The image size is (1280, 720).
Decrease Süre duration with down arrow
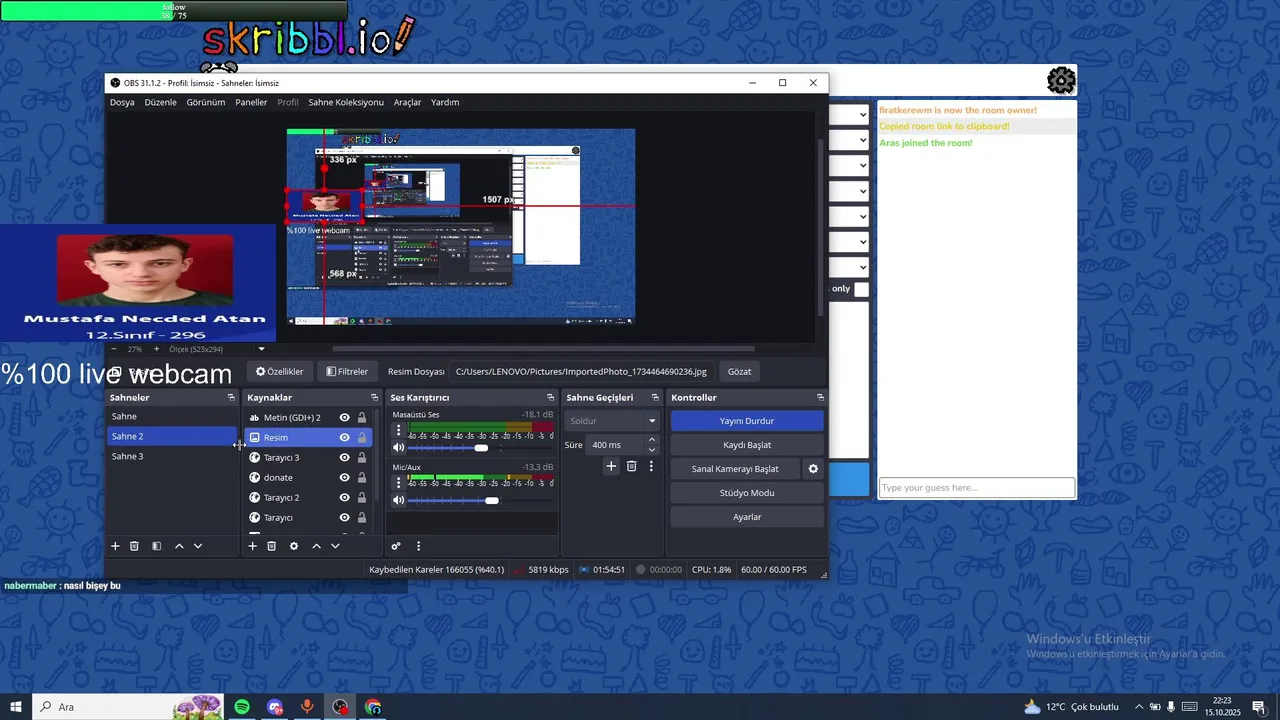[x=652, y=450]
